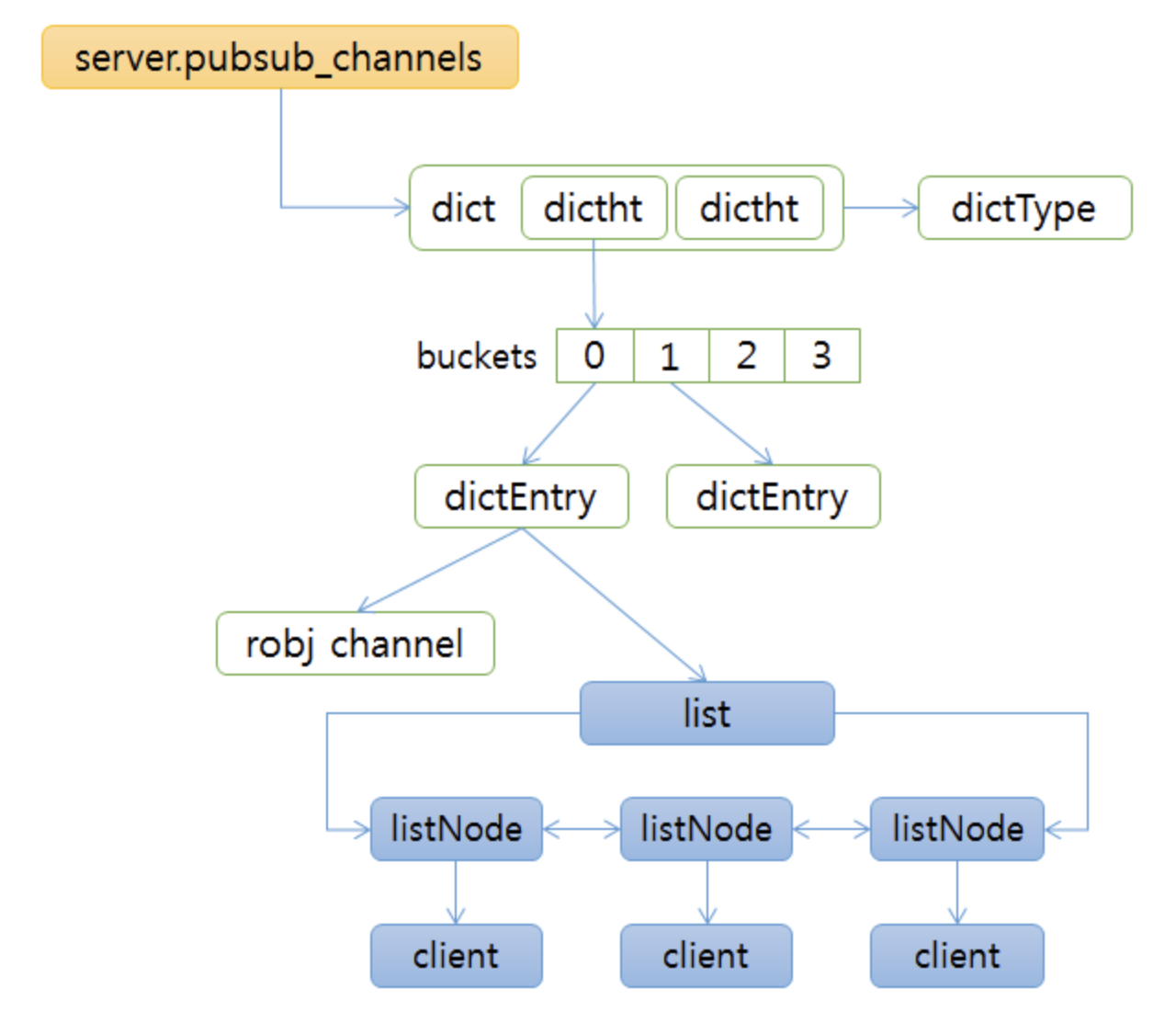Select bucket cell 3
Image resolution: width=1176 pixels, height=1011 pixels.
822,355
